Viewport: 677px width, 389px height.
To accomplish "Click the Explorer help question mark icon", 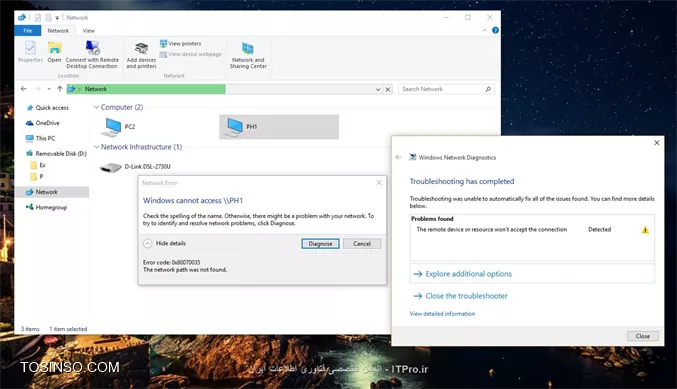I will [x=495, y=30].
